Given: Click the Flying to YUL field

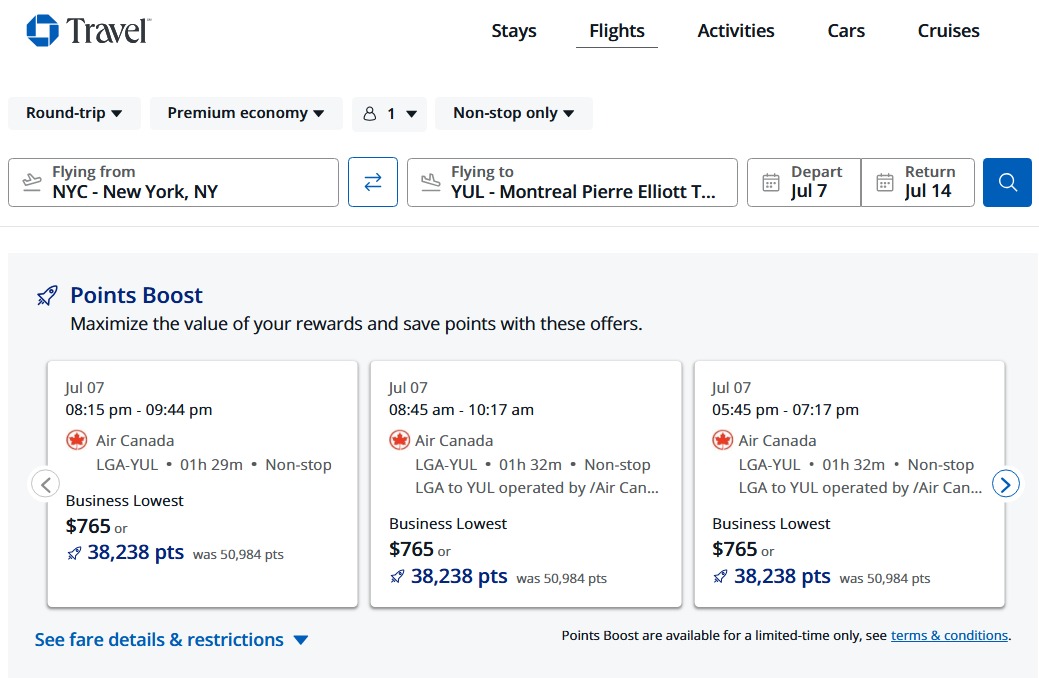Looking at the screenshot, I should (x=573, y=182).
